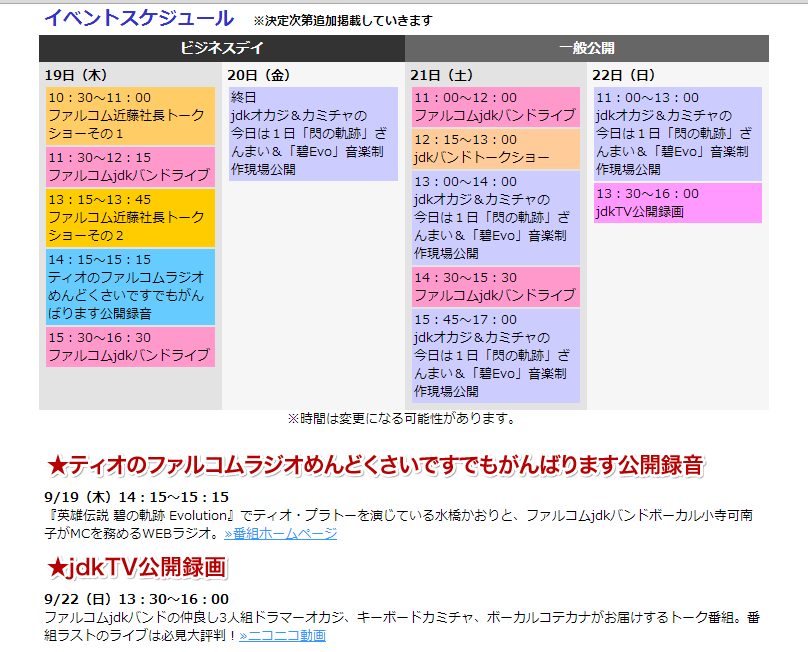Click the 13:00～14:00 音楽制作現場公開 block
The width and height of the screenshot is (808, 652).
click(496, 218)
